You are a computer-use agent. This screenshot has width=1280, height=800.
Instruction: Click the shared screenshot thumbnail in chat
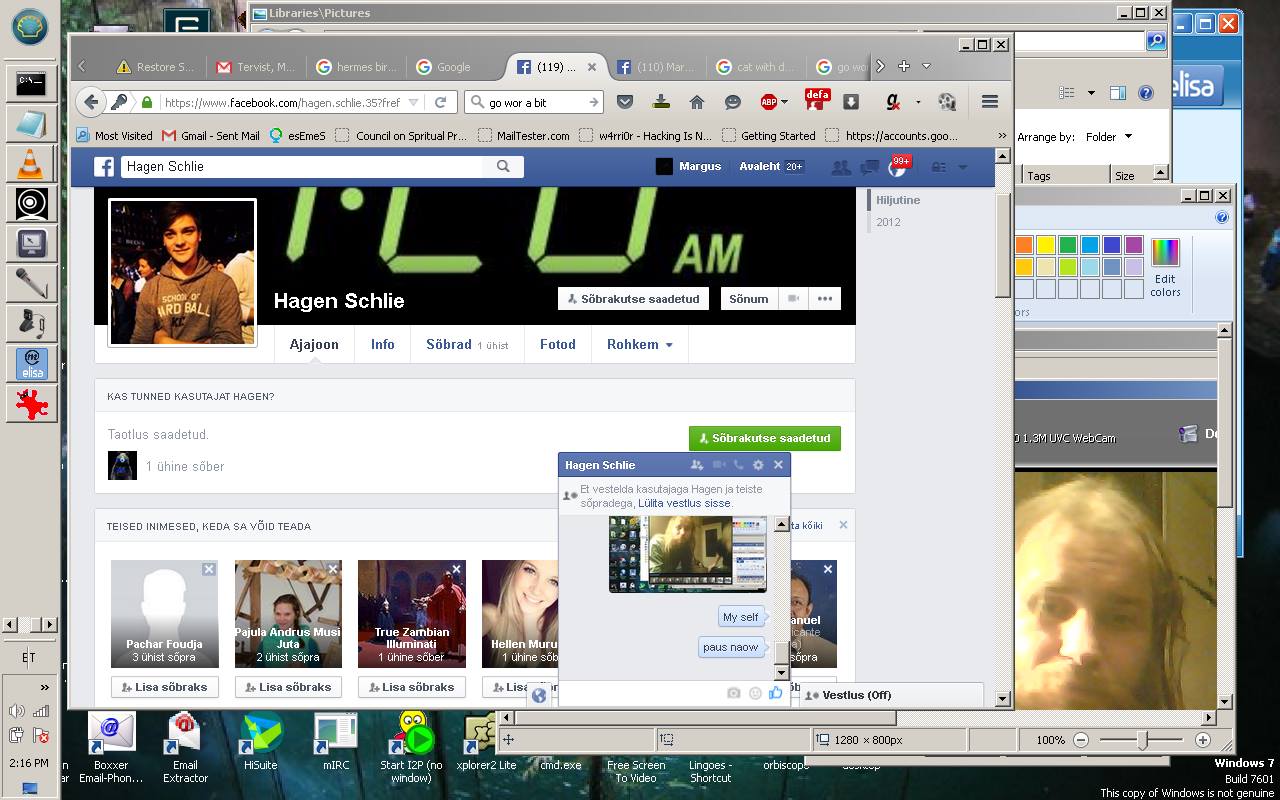688,555
